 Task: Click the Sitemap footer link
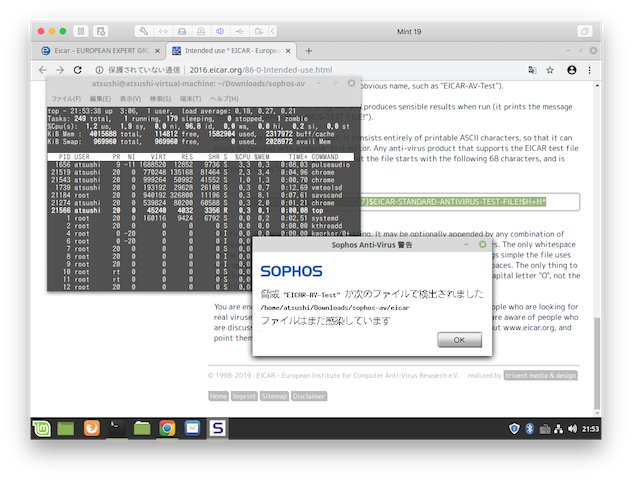tap(274, 397)
